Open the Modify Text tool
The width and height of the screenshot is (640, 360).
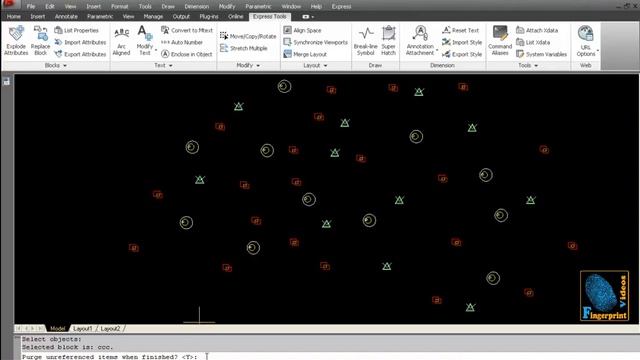pos(145,40)
